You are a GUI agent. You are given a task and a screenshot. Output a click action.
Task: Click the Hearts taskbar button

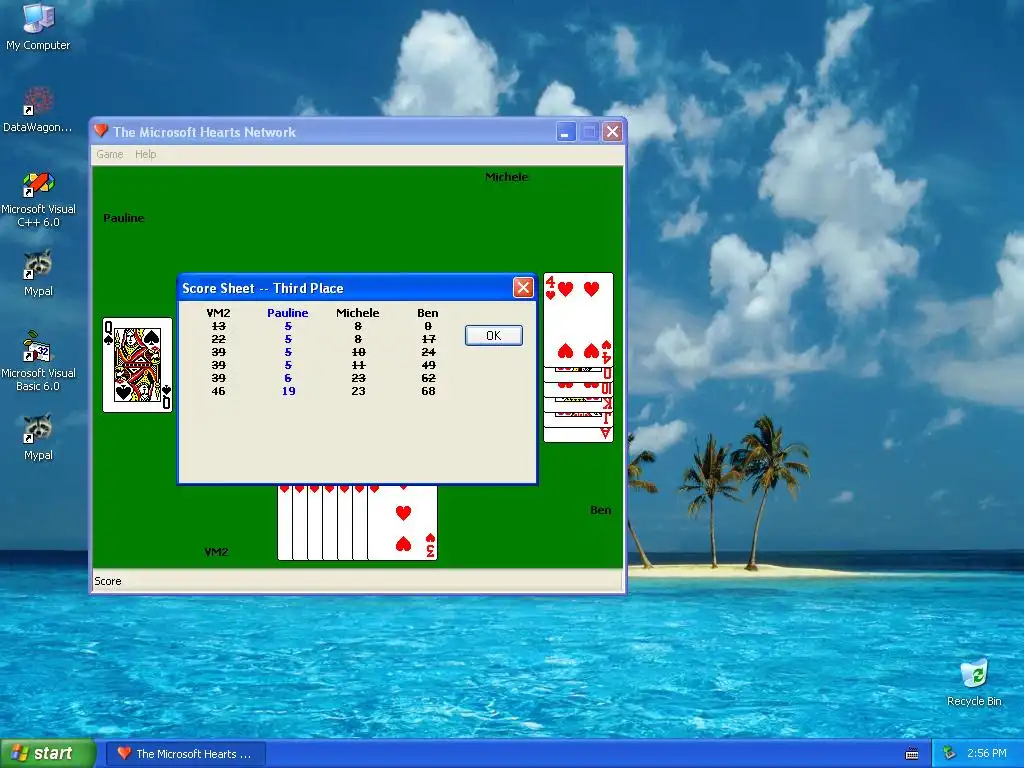pos(185,754)
